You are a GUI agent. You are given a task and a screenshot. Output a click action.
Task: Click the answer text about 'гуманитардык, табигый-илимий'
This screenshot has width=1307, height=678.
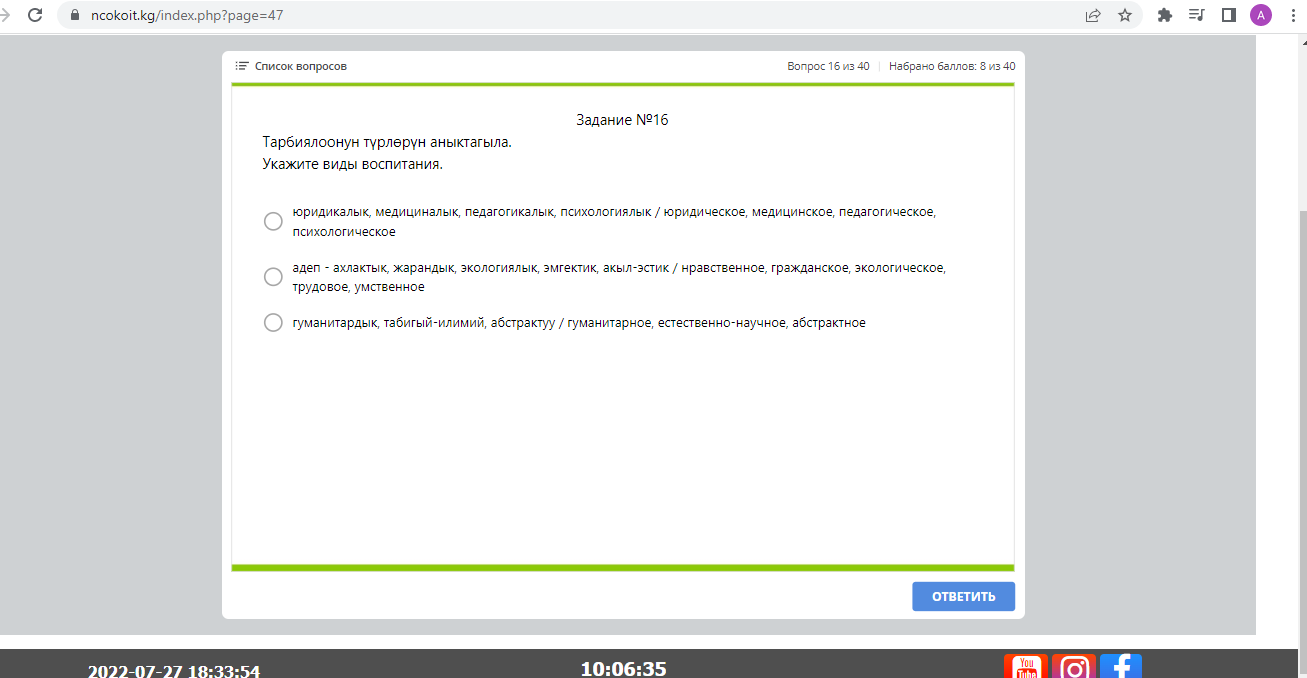[x=578, y=323]
